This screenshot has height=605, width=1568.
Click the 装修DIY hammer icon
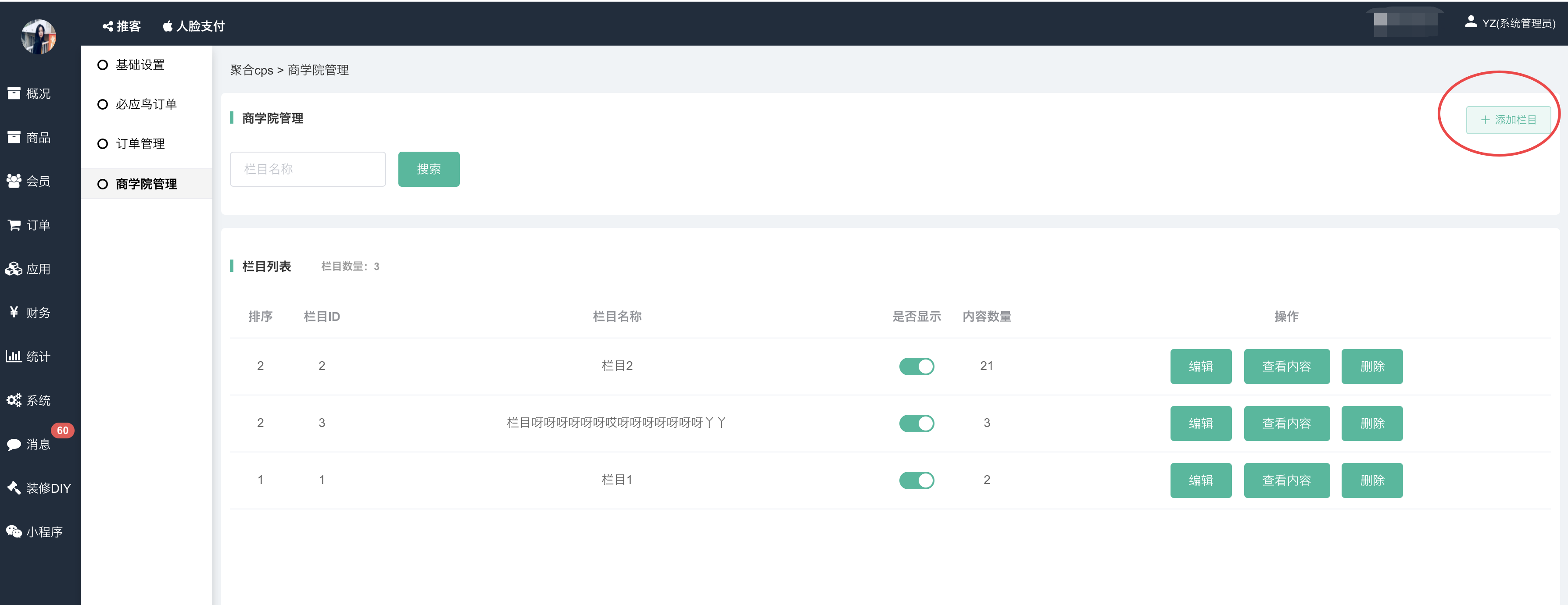[x=14, y=488]
